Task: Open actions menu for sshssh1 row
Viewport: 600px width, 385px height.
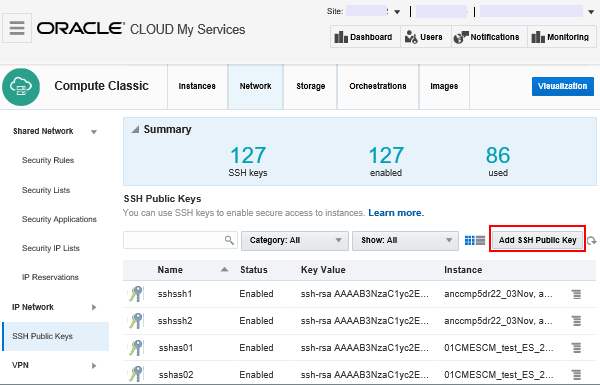Action: point(576,294)
